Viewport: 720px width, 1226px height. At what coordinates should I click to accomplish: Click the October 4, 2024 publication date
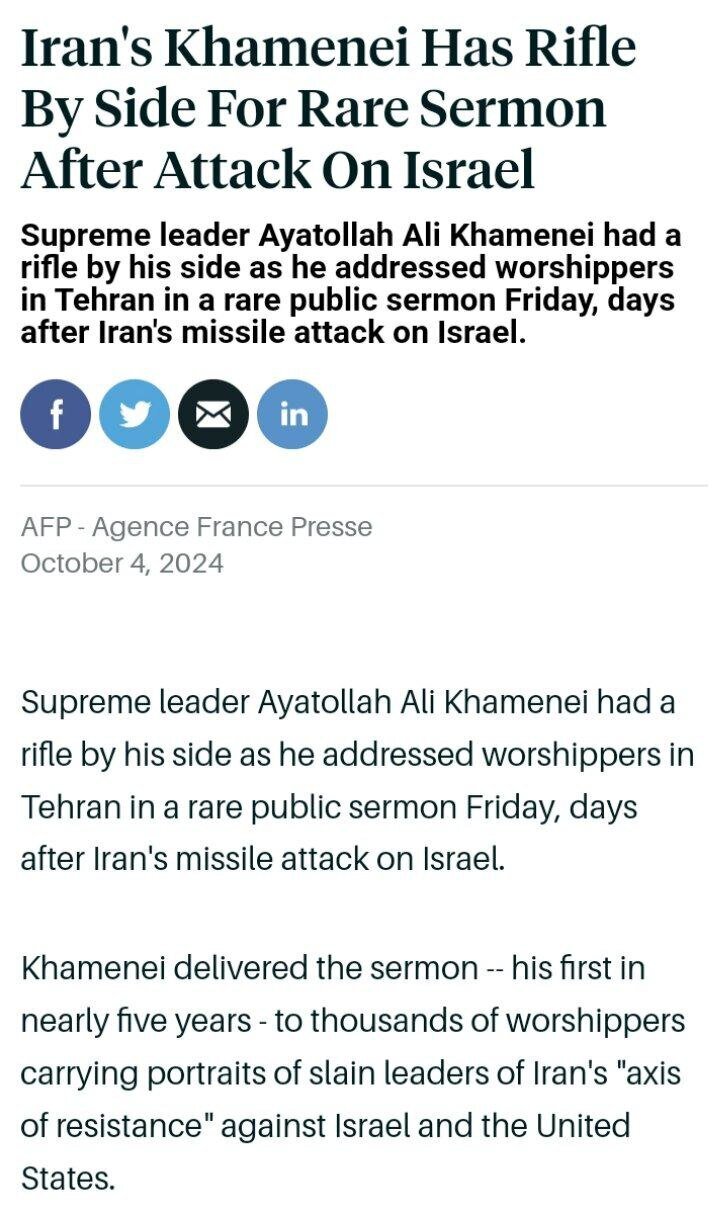[122, 563]
